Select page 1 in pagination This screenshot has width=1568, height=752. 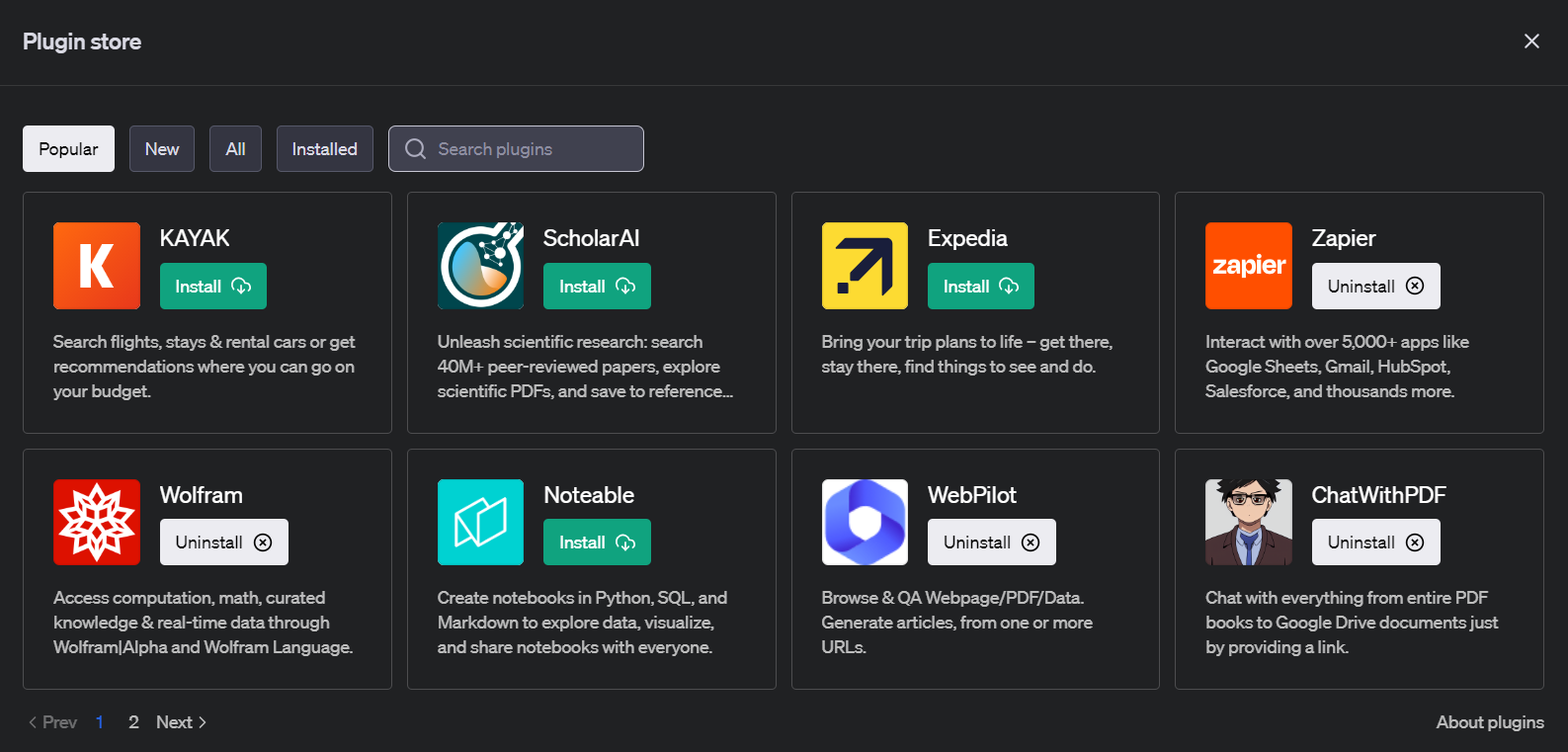[100, 722]
